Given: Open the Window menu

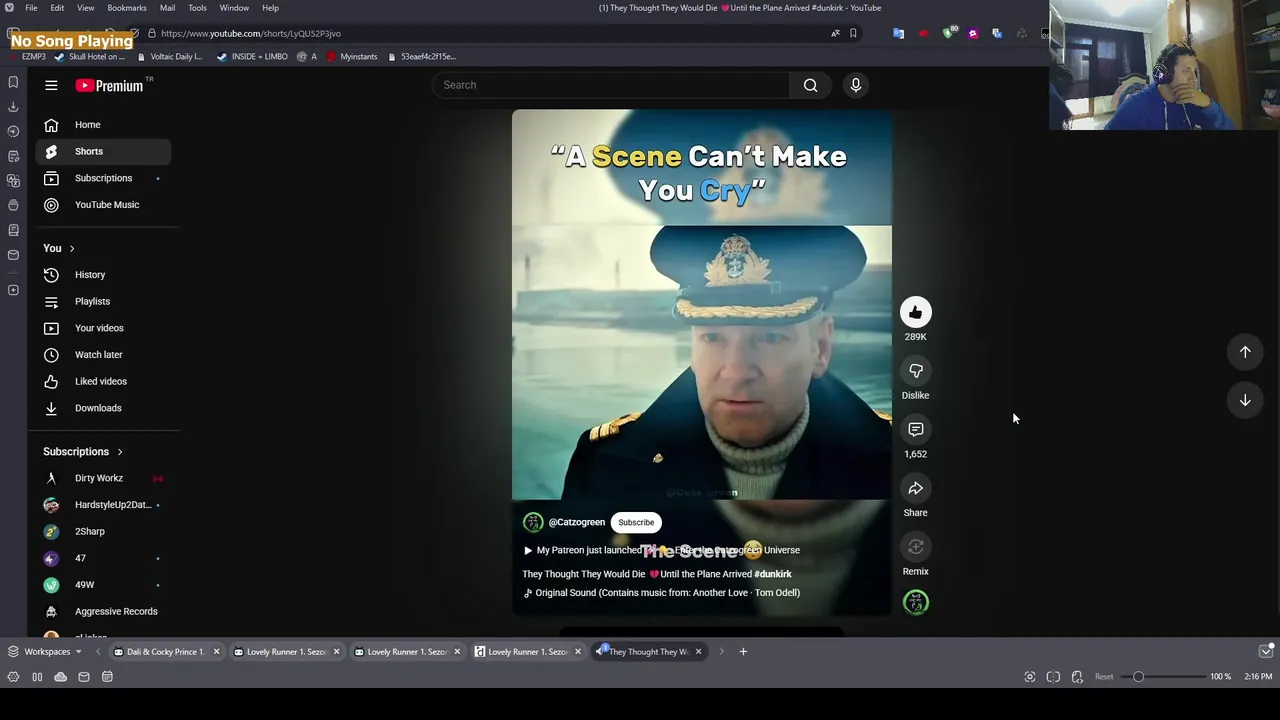Looking at the screenshot, I should tap(234, 7).
